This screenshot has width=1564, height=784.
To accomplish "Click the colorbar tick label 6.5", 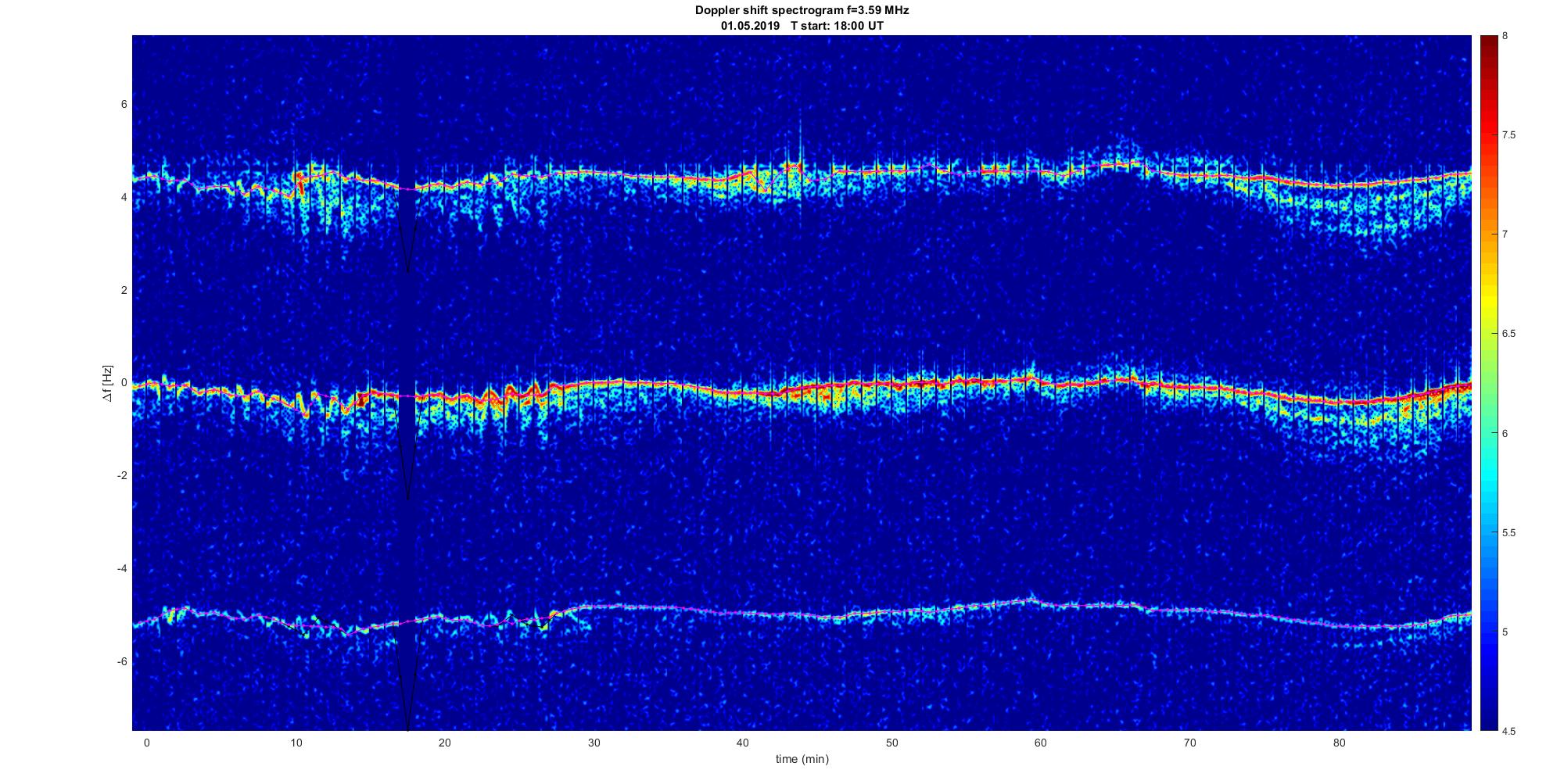I will tap(1508, 334).
